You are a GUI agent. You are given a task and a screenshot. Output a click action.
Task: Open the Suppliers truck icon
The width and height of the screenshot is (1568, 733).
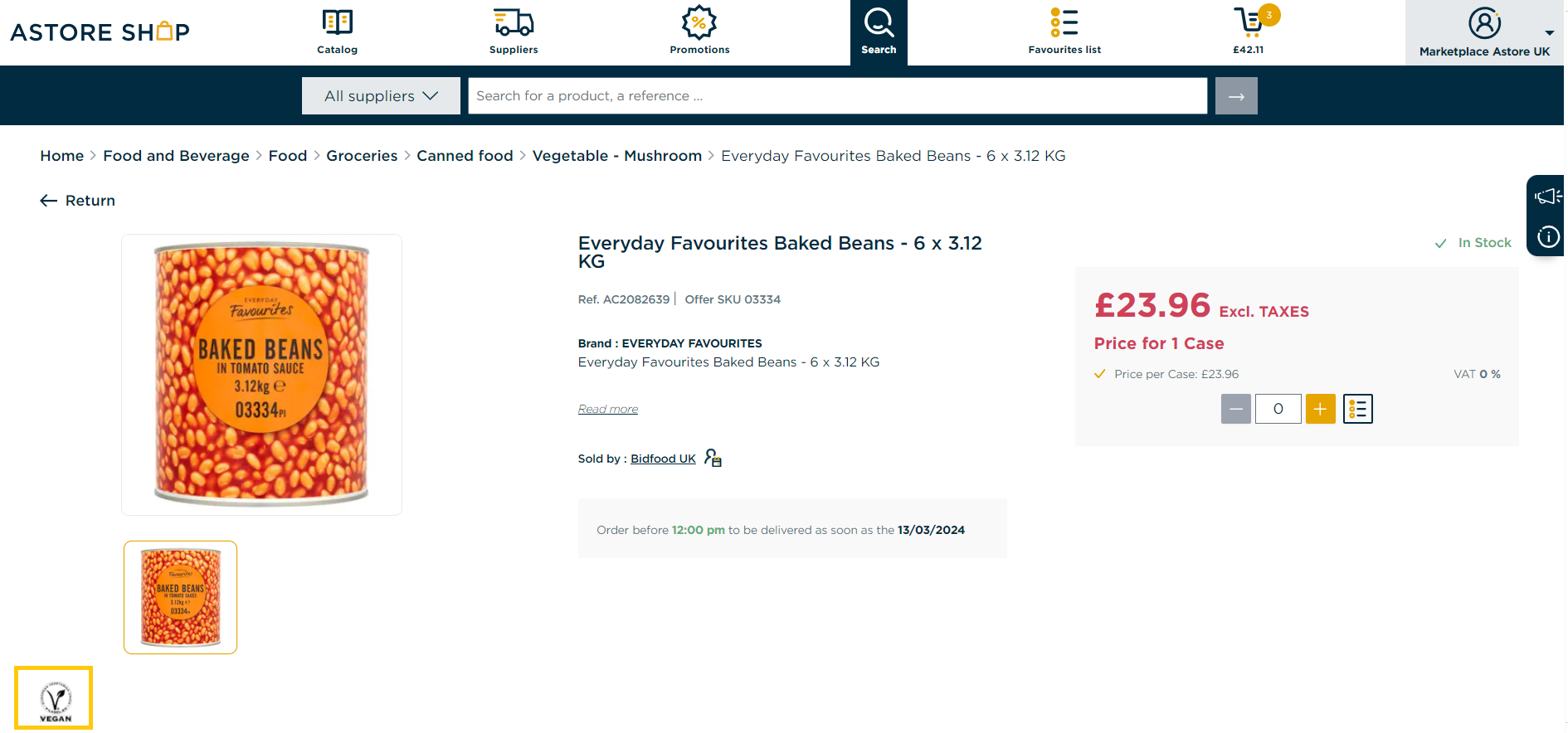pyautogui.click(x=514, y=22)
